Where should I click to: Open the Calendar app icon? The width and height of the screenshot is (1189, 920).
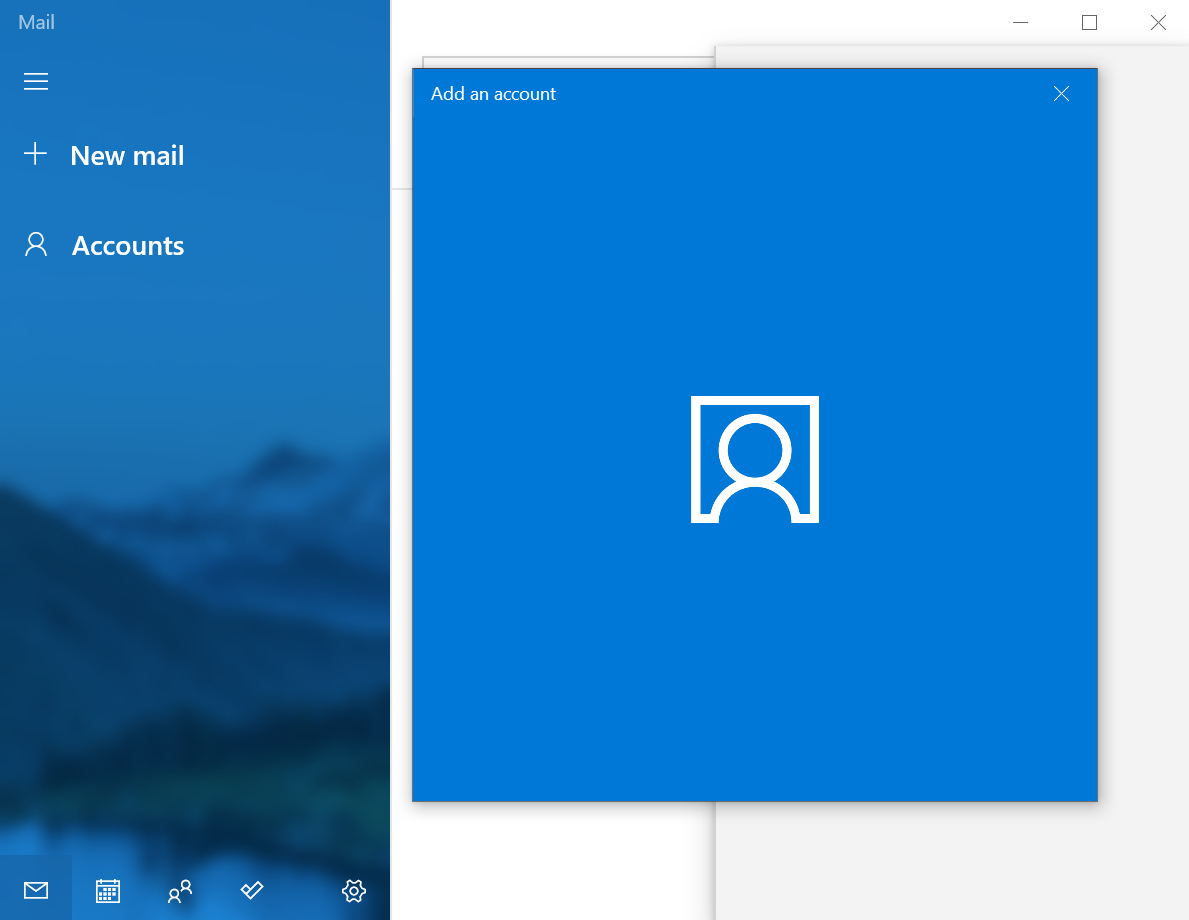click(108, 890)
